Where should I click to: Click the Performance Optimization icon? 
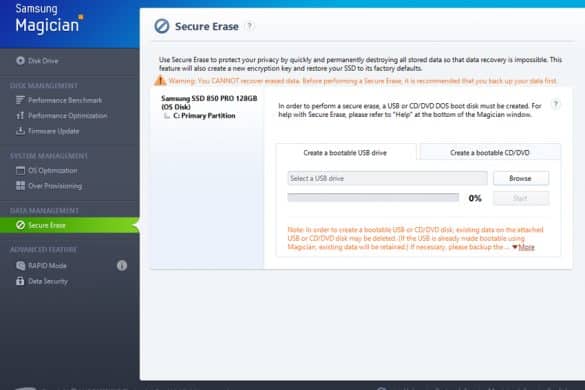[x=20, y=115]
